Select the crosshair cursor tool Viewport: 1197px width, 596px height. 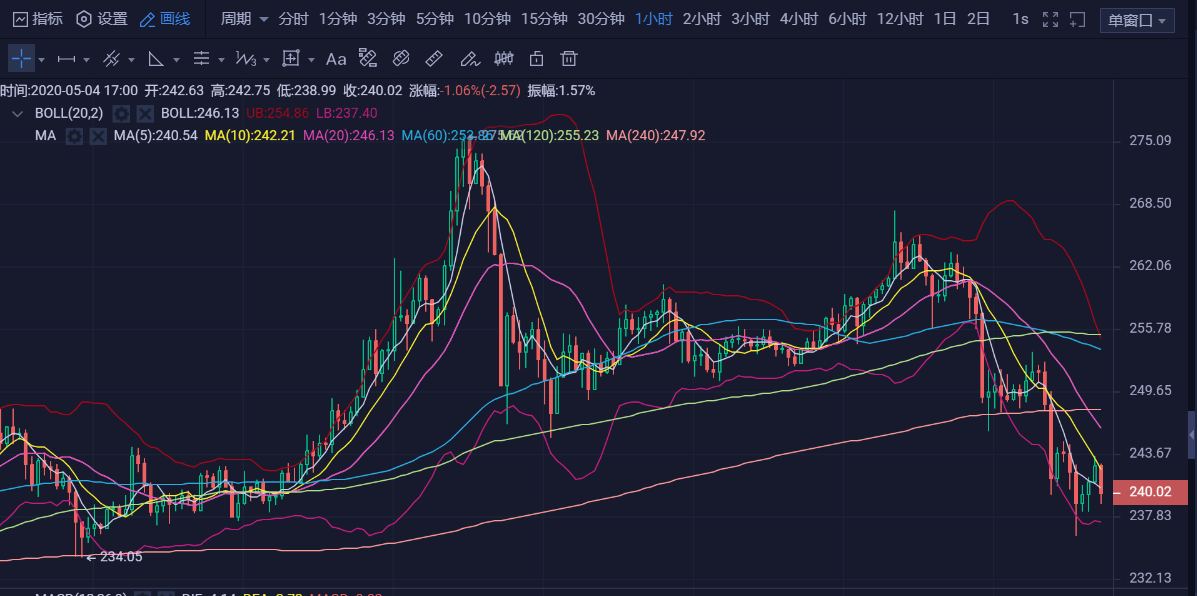pyautogui.click(x=21, y=58)
